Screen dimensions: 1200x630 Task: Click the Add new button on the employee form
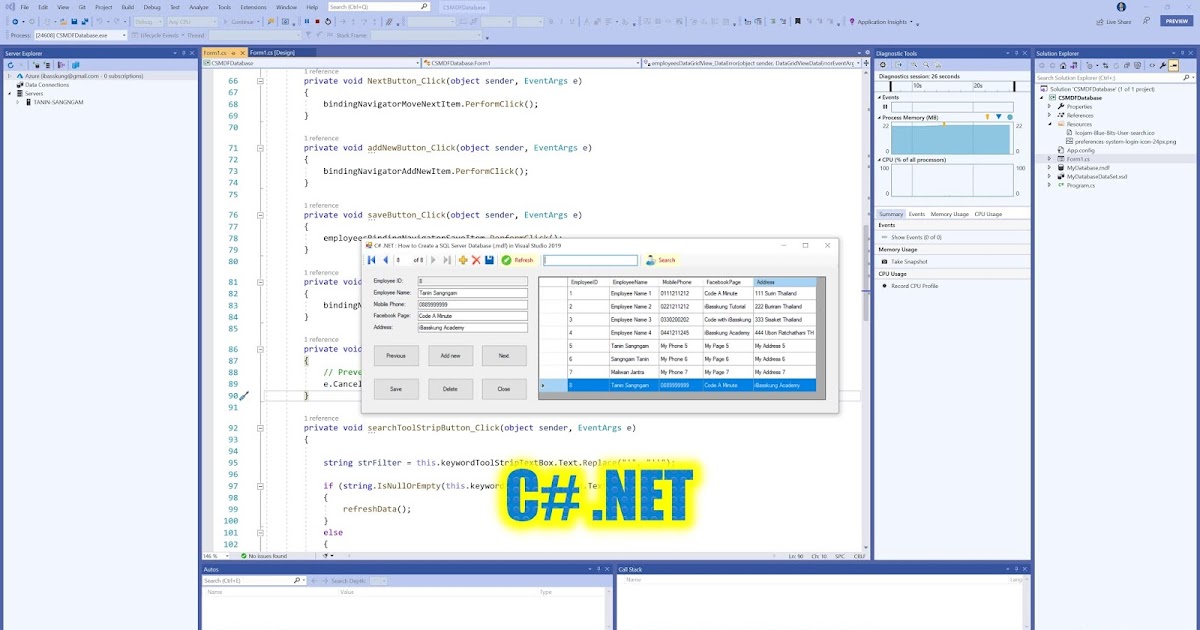[450, 355]
